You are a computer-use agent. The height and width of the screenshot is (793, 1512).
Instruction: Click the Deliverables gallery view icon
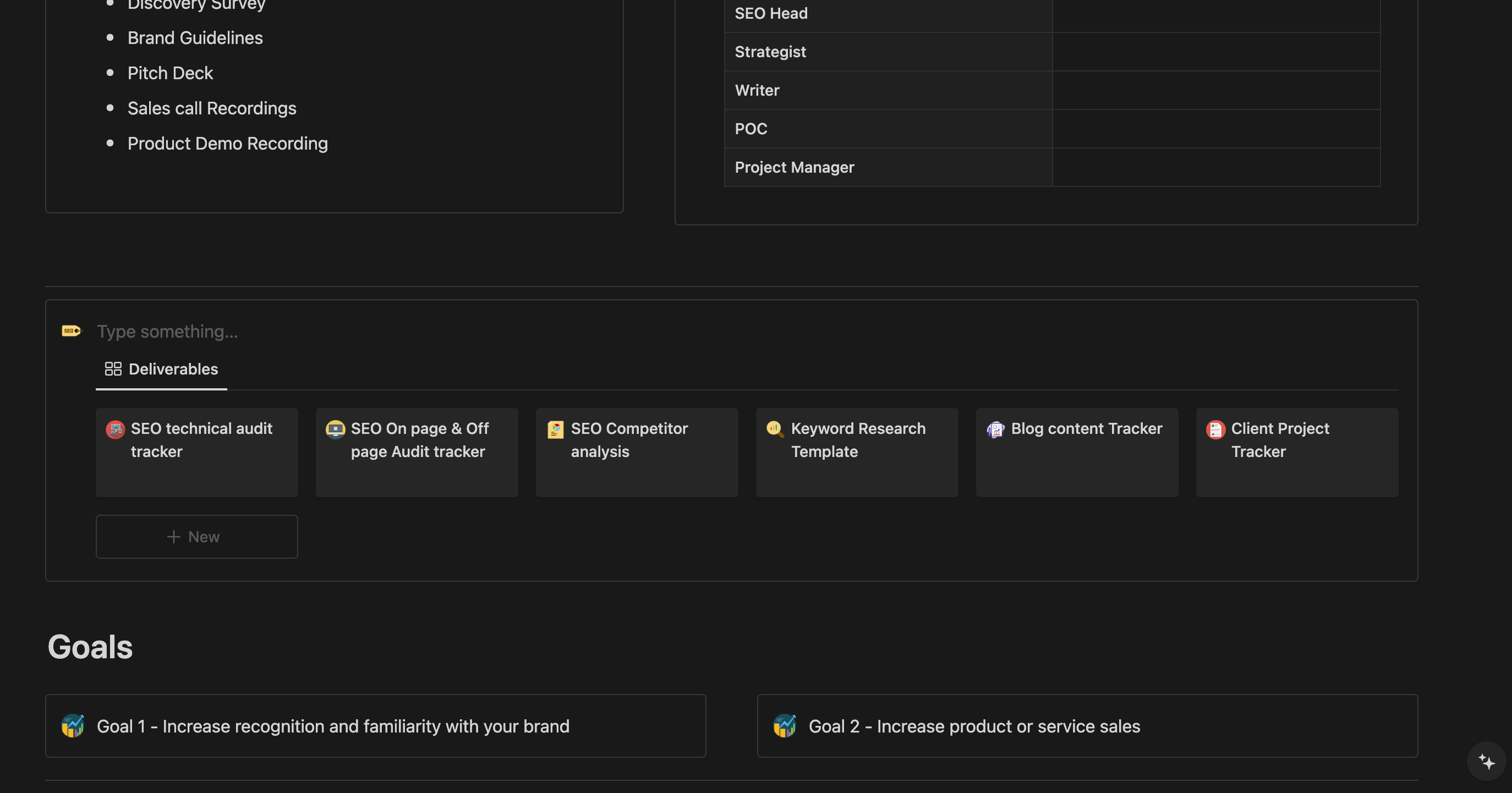[113, 369]
